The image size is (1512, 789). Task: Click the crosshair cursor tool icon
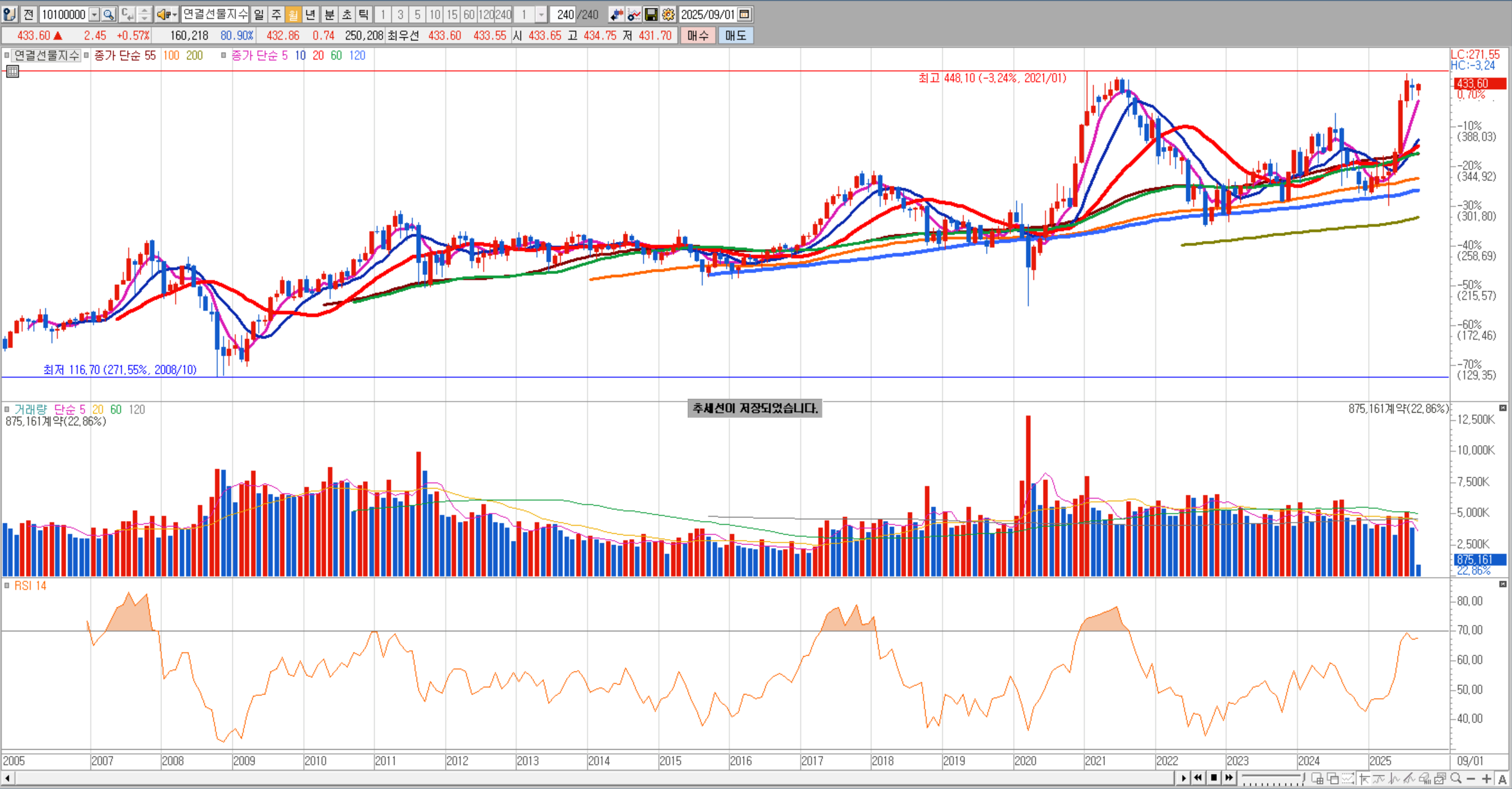(1363, 779)
